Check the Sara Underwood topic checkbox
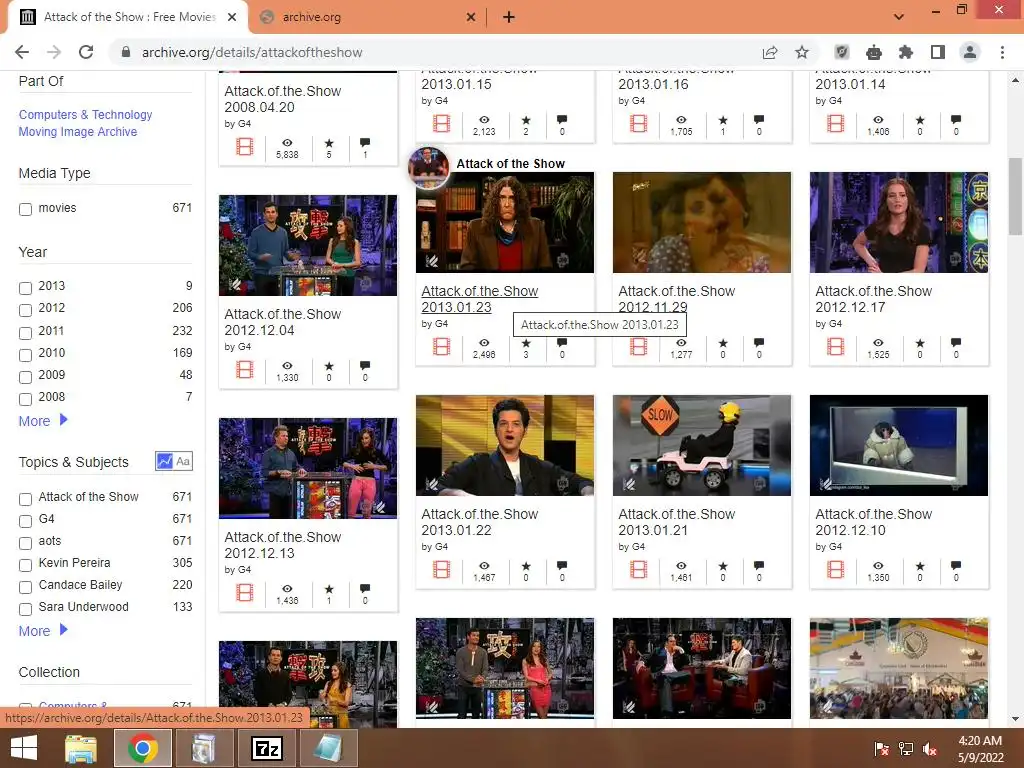 click(x=25, y=609)
